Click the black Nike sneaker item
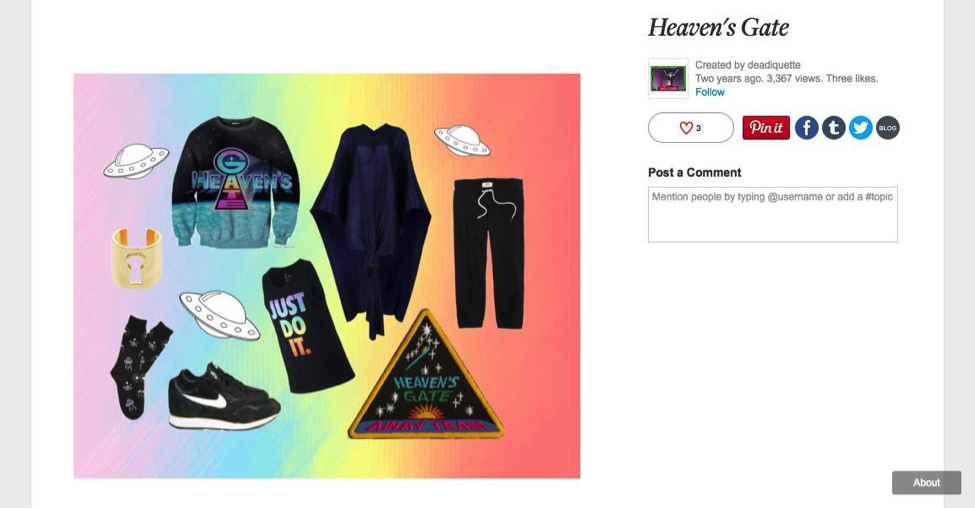The height and width of the screenshot is (509, 975). point(224,397)
